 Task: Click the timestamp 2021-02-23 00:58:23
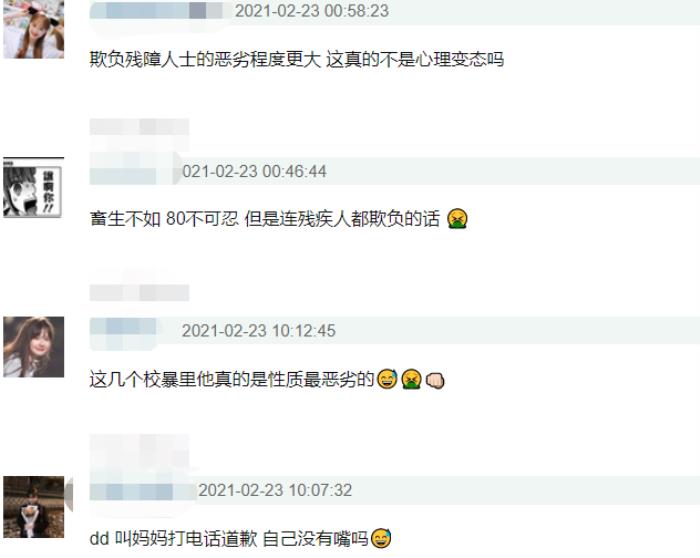click(x=312, y=11)
